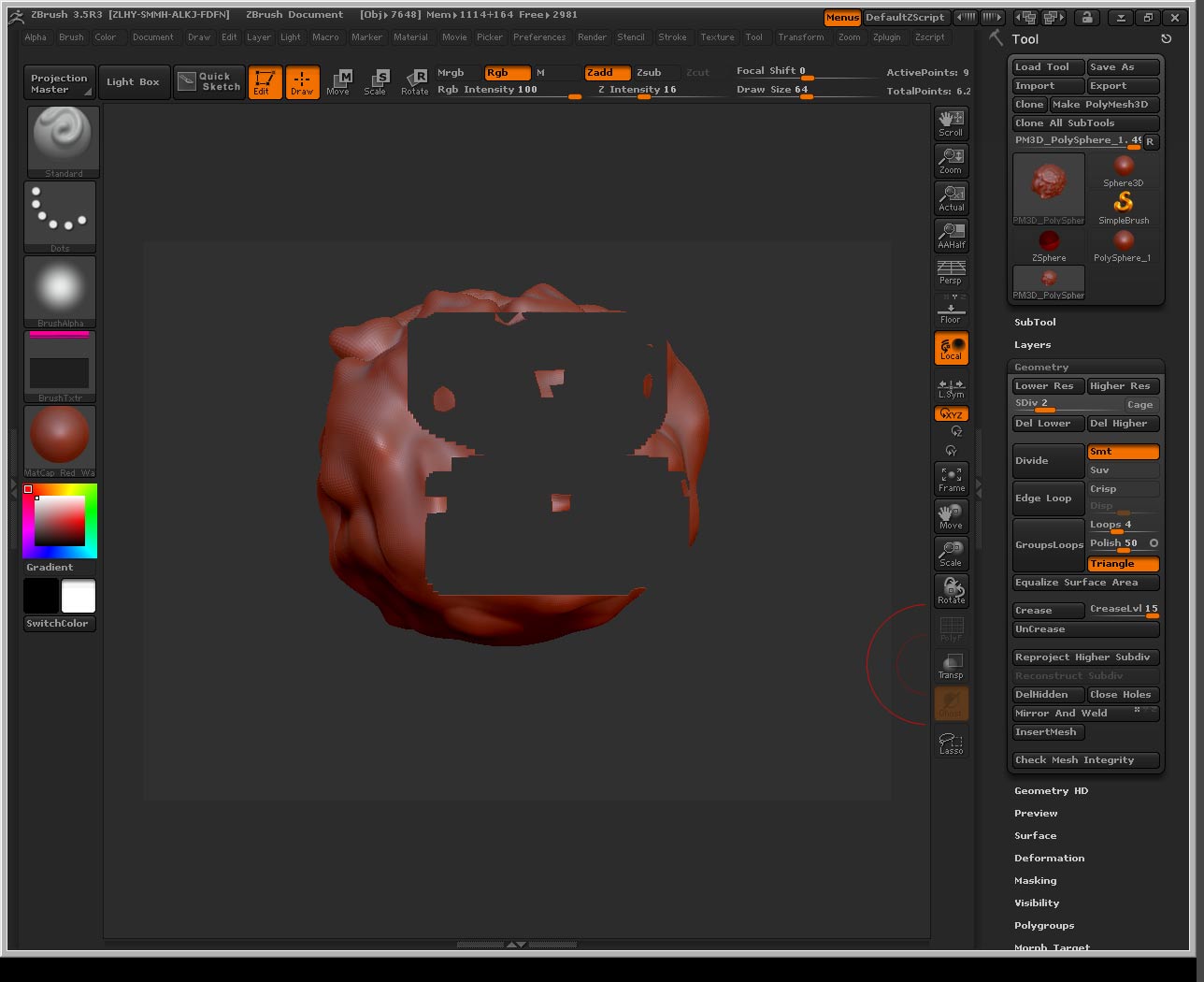Screen dimensions: 1204x982
Task: Select the Lasso selection icon
Action: [951, 743]
